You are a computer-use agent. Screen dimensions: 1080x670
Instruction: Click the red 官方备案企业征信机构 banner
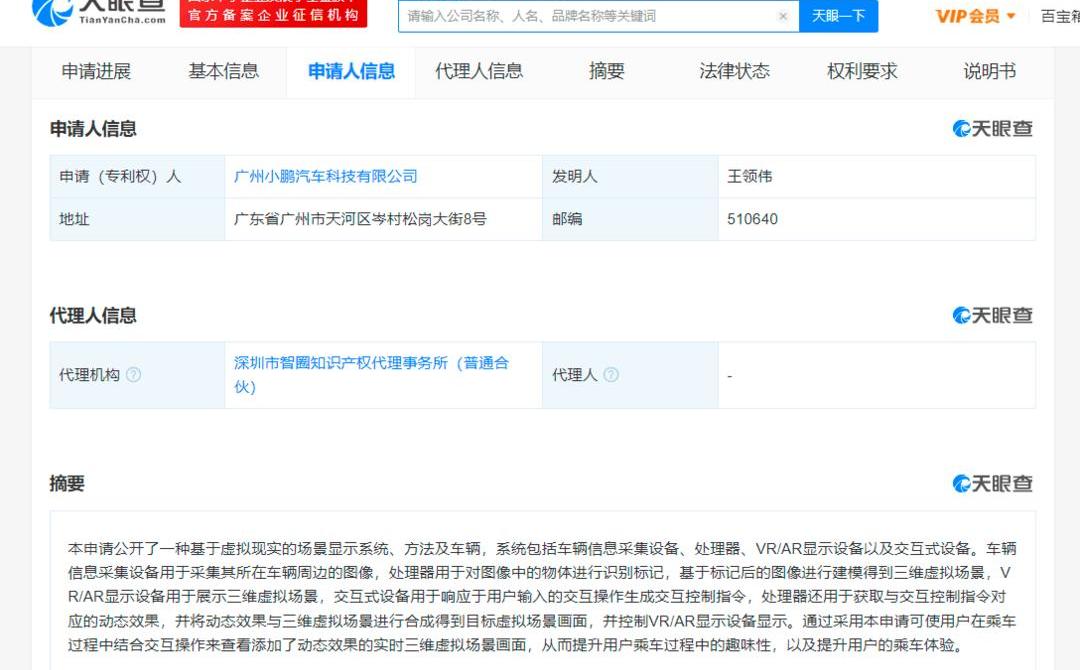click(x=273, y=14)
